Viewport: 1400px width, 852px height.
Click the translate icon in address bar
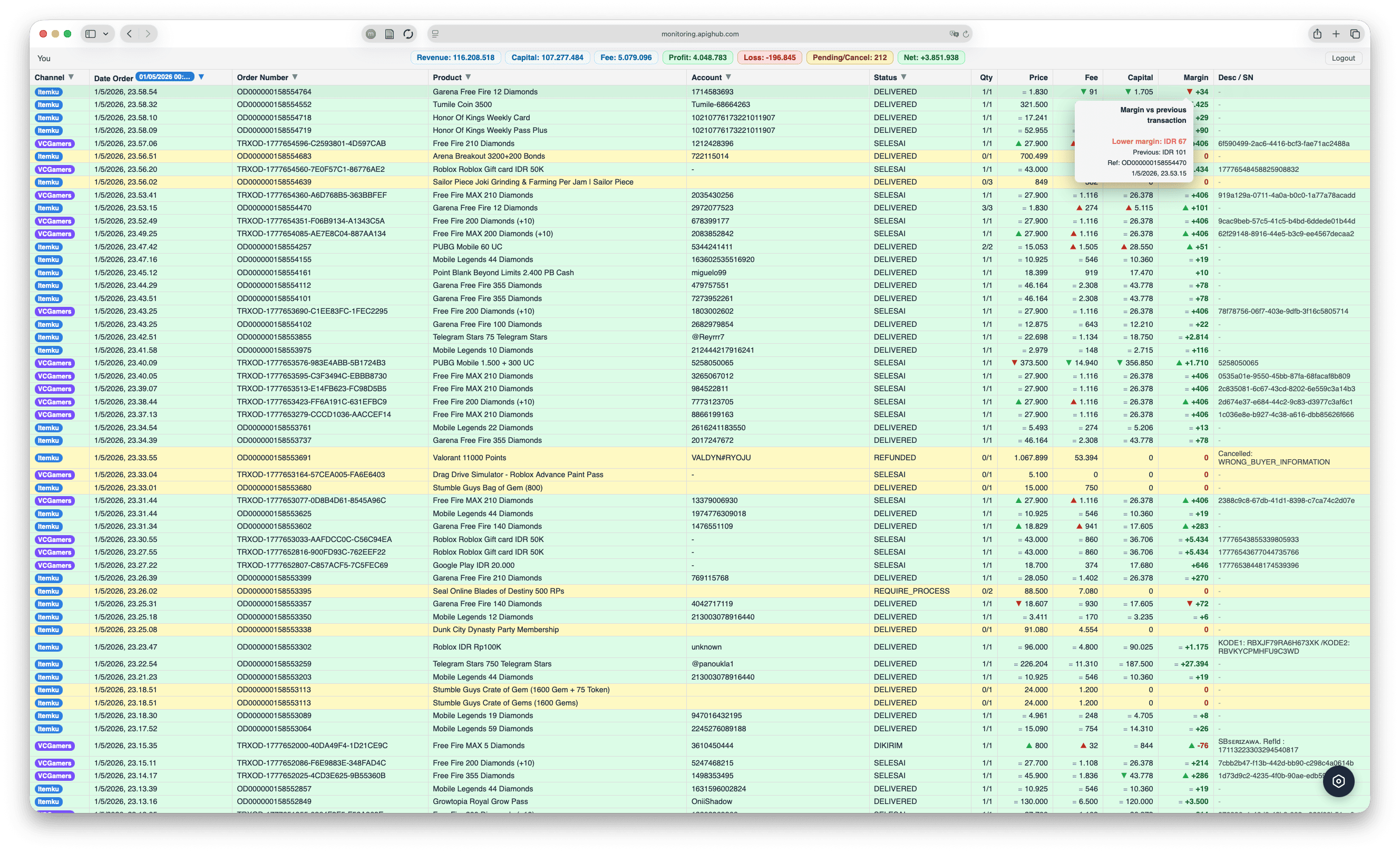pyautogui.click(x=954, y=34)
